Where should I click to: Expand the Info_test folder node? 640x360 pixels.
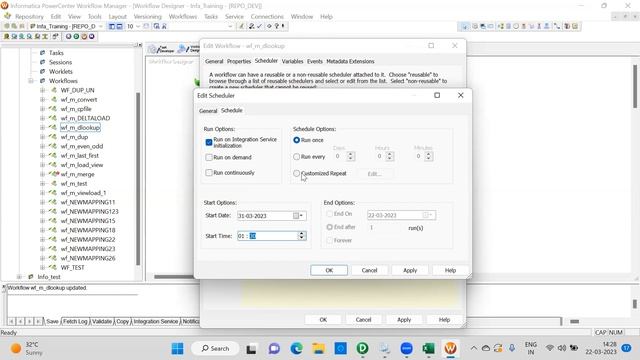[x=19, y=277]
